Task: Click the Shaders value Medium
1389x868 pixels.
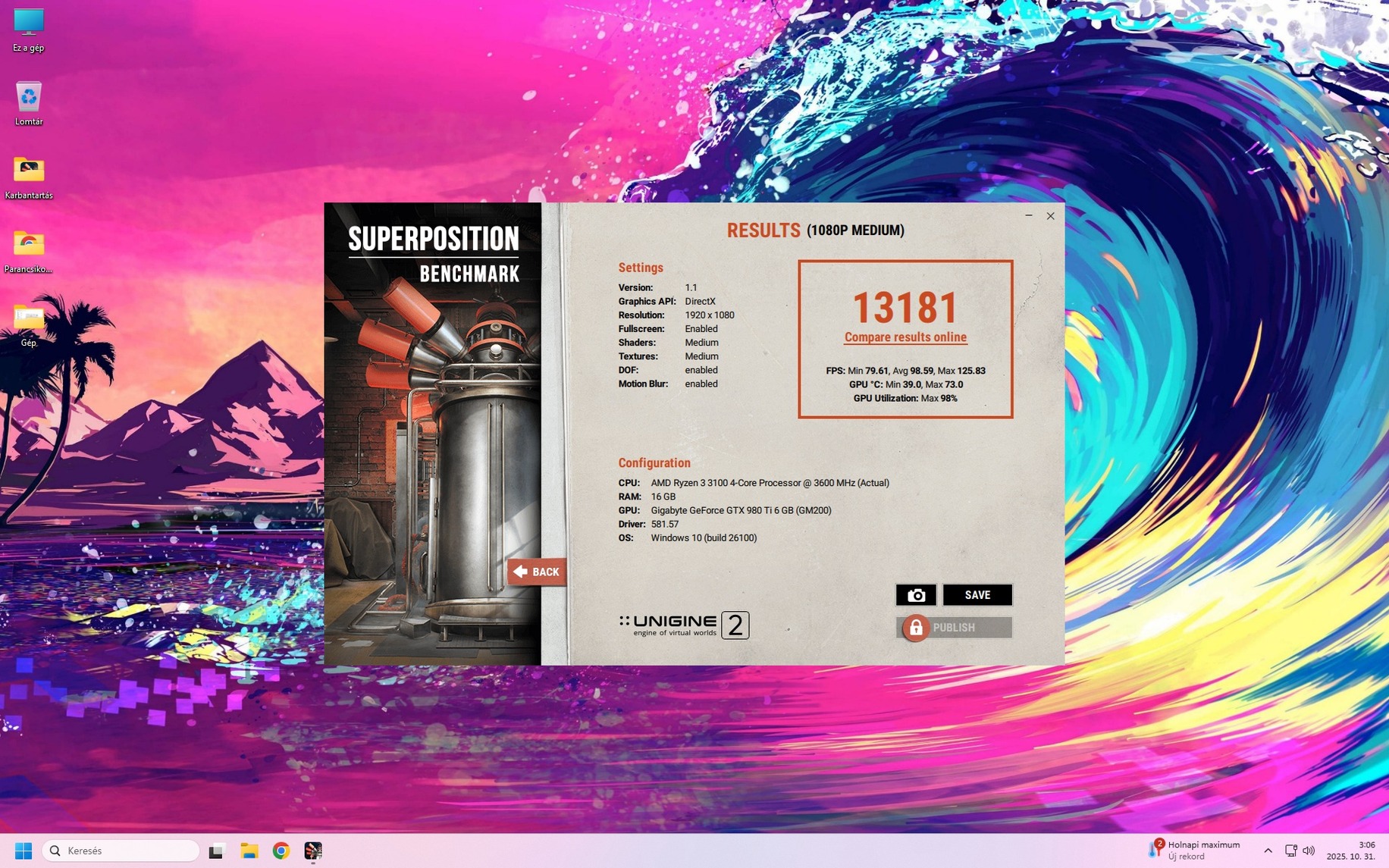Action: tap(701, 343)
